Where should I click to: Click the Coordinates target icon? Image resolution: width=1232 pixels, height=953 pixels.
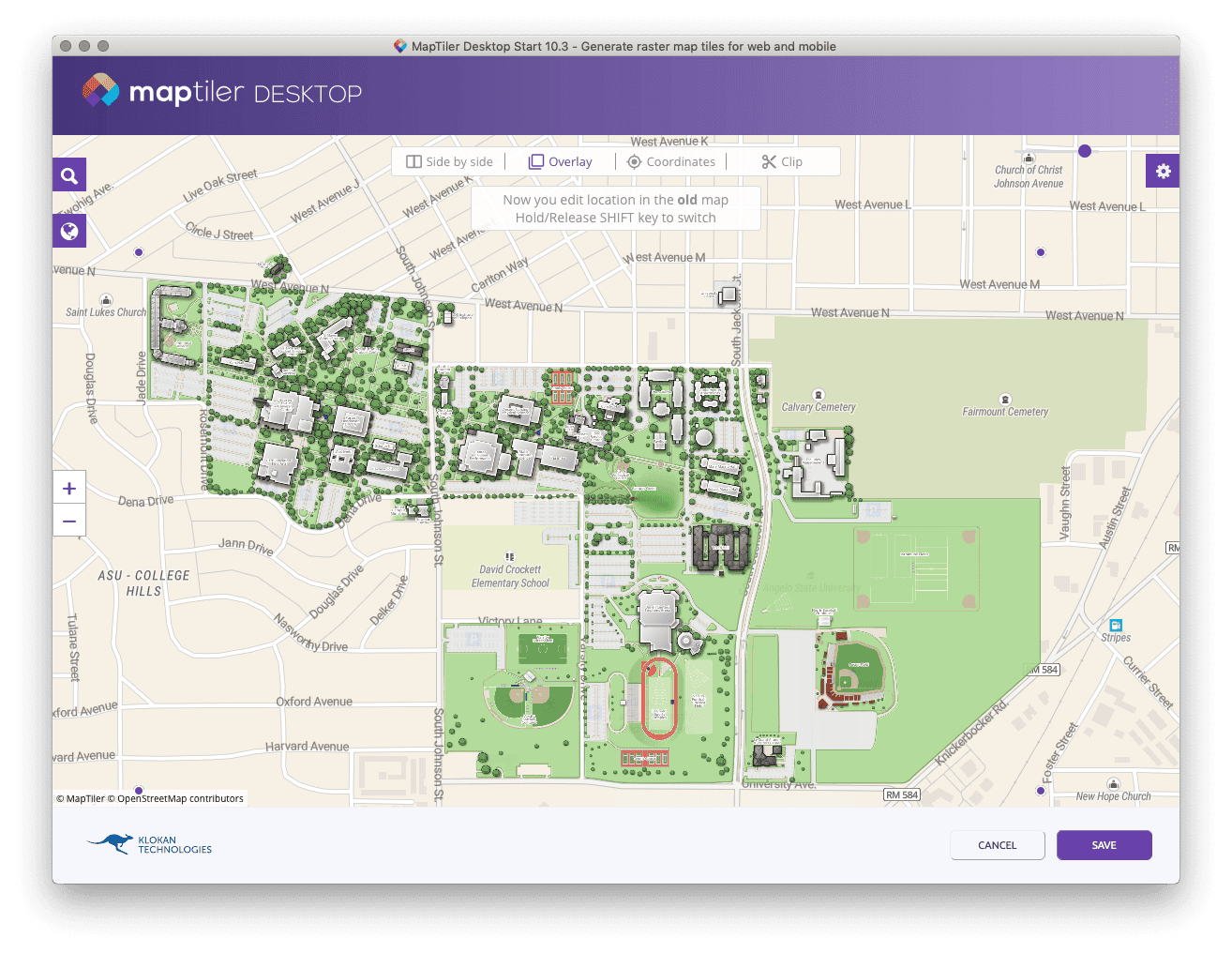(x=634, y=161)
